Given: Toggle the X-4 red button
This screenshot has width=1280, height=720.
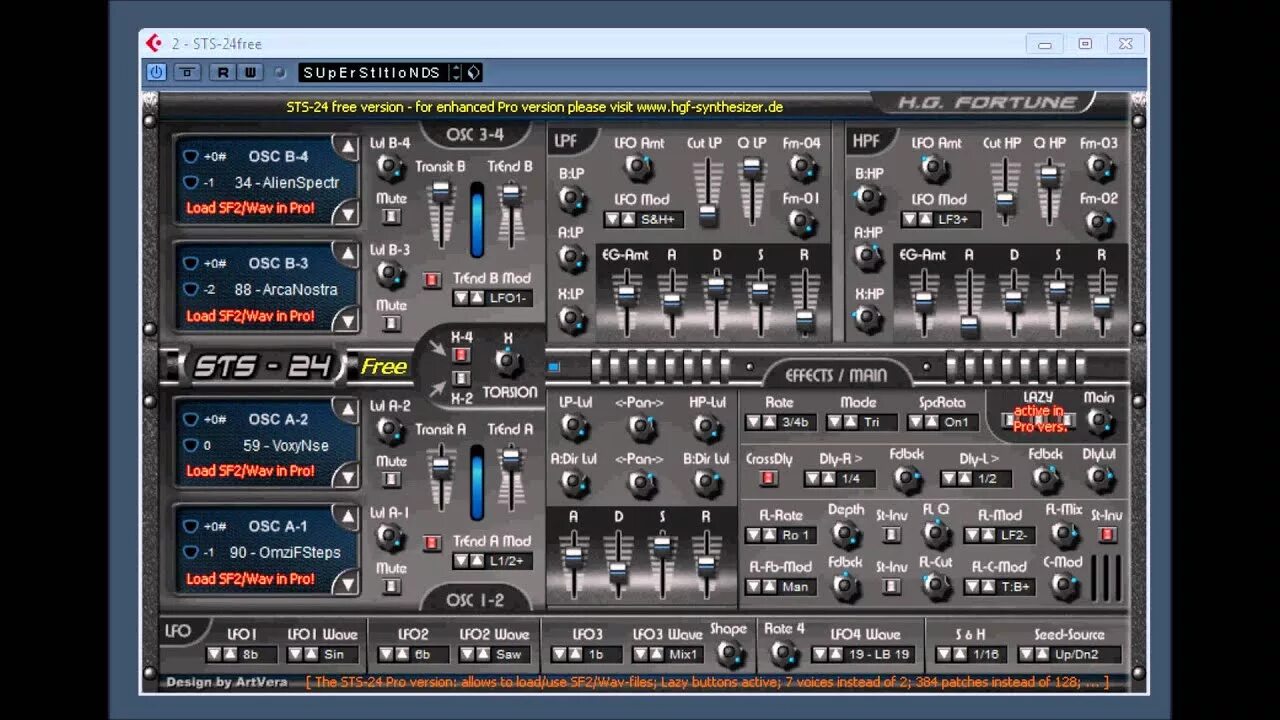Looking at the screenshot, I should tap(461, 355).
